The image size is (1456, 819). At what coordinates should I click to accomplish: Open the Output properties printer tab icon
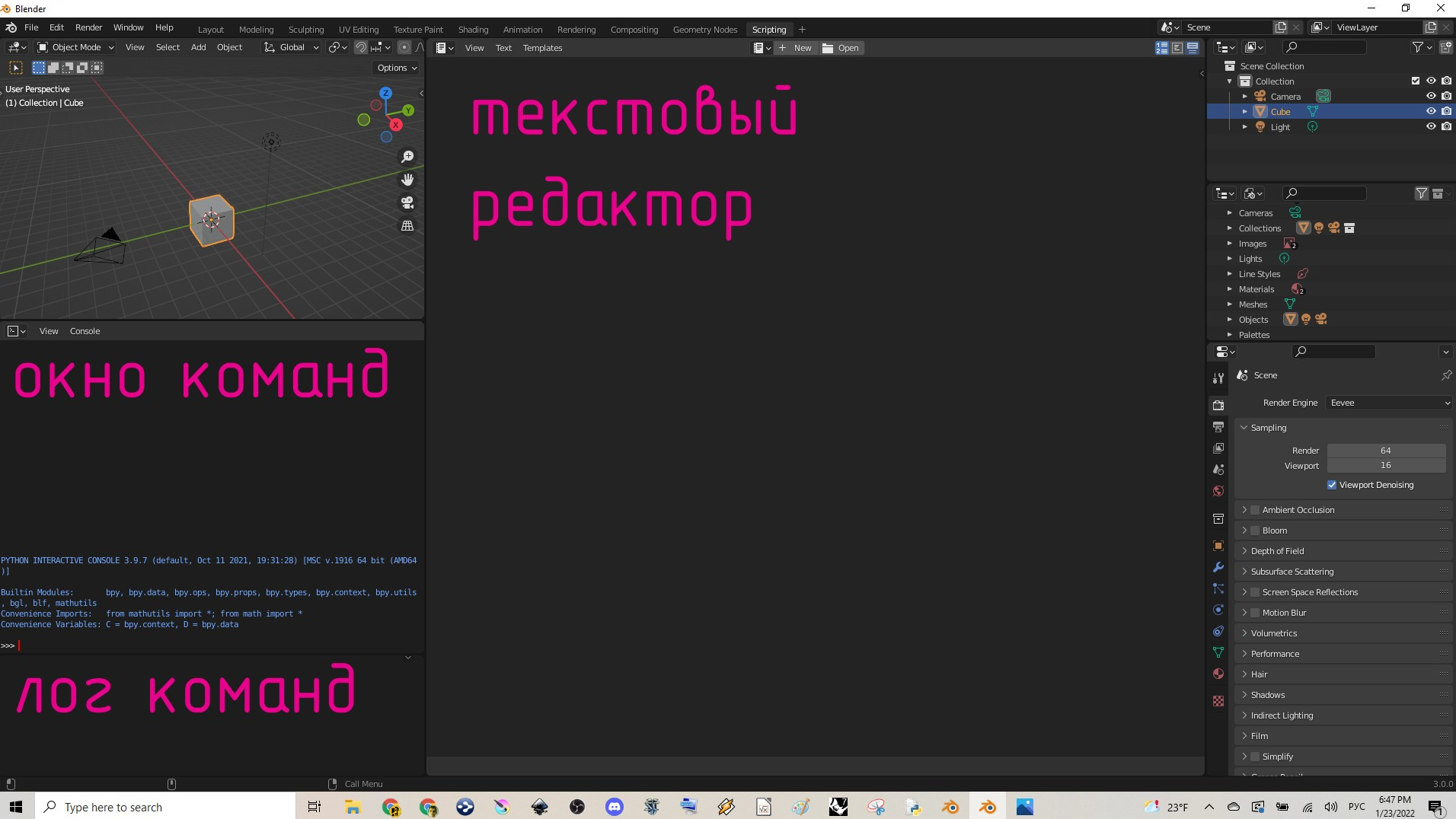point(1218,427)
